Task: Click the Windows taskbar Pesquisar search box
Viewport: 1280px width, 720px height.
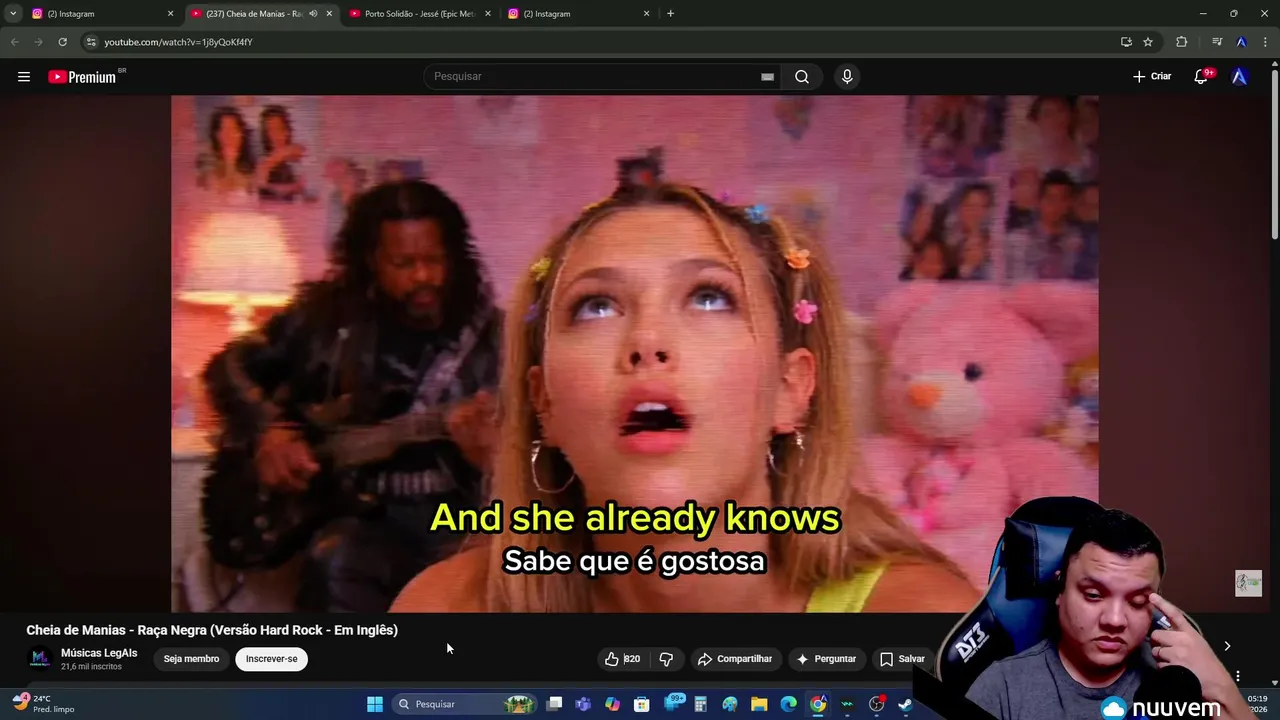Action: pyautogui.click(x=465, y=704)
